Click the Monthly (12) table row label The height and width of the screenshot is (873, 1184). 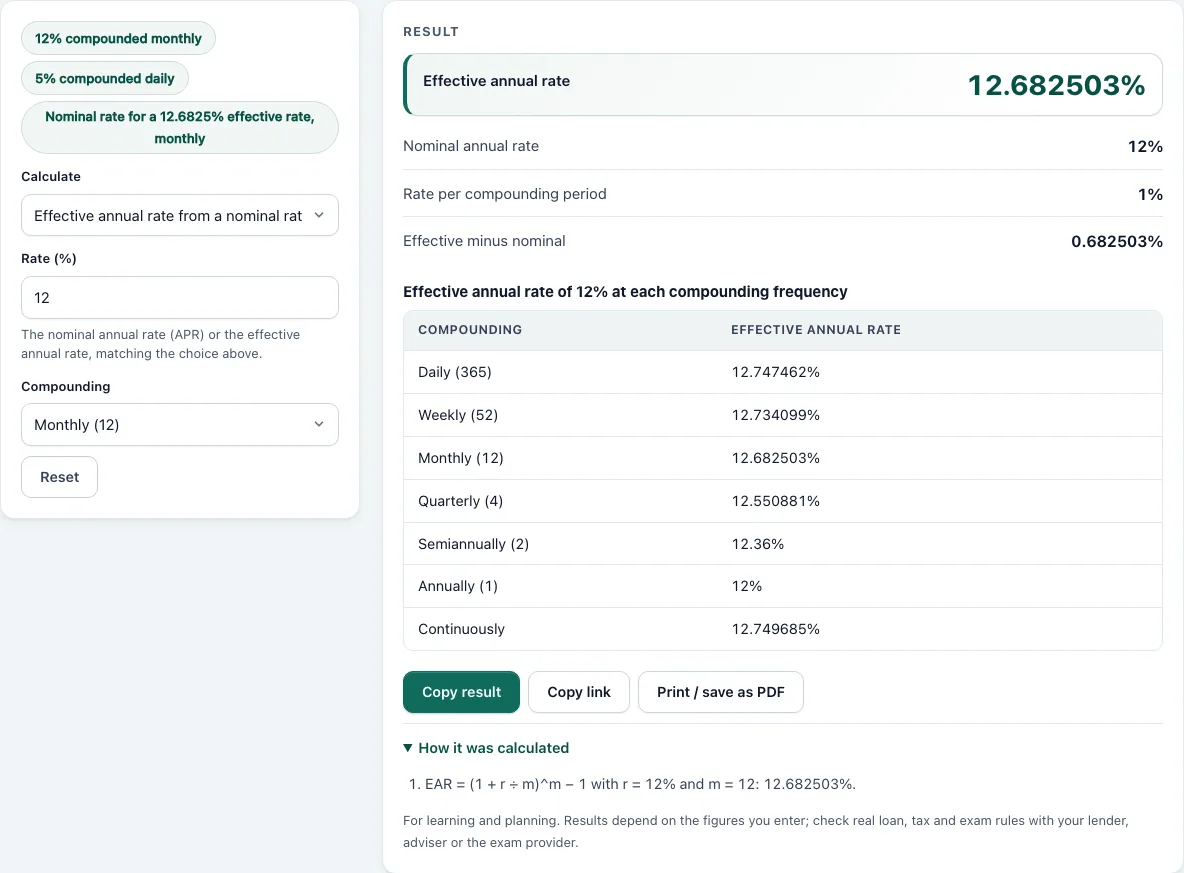(461, 458)
